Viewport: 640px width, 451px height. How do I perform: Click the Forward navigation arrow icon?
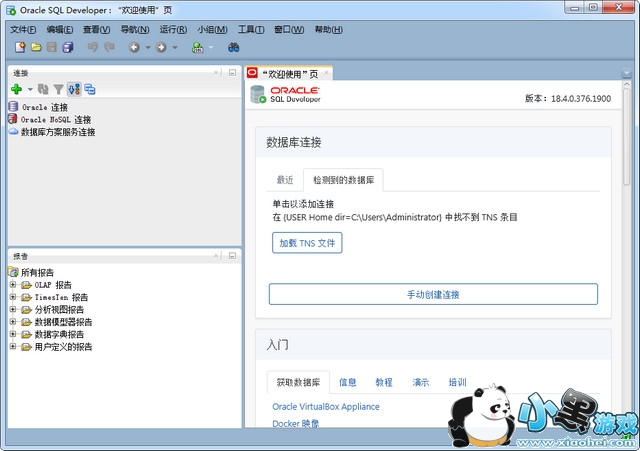161,47
